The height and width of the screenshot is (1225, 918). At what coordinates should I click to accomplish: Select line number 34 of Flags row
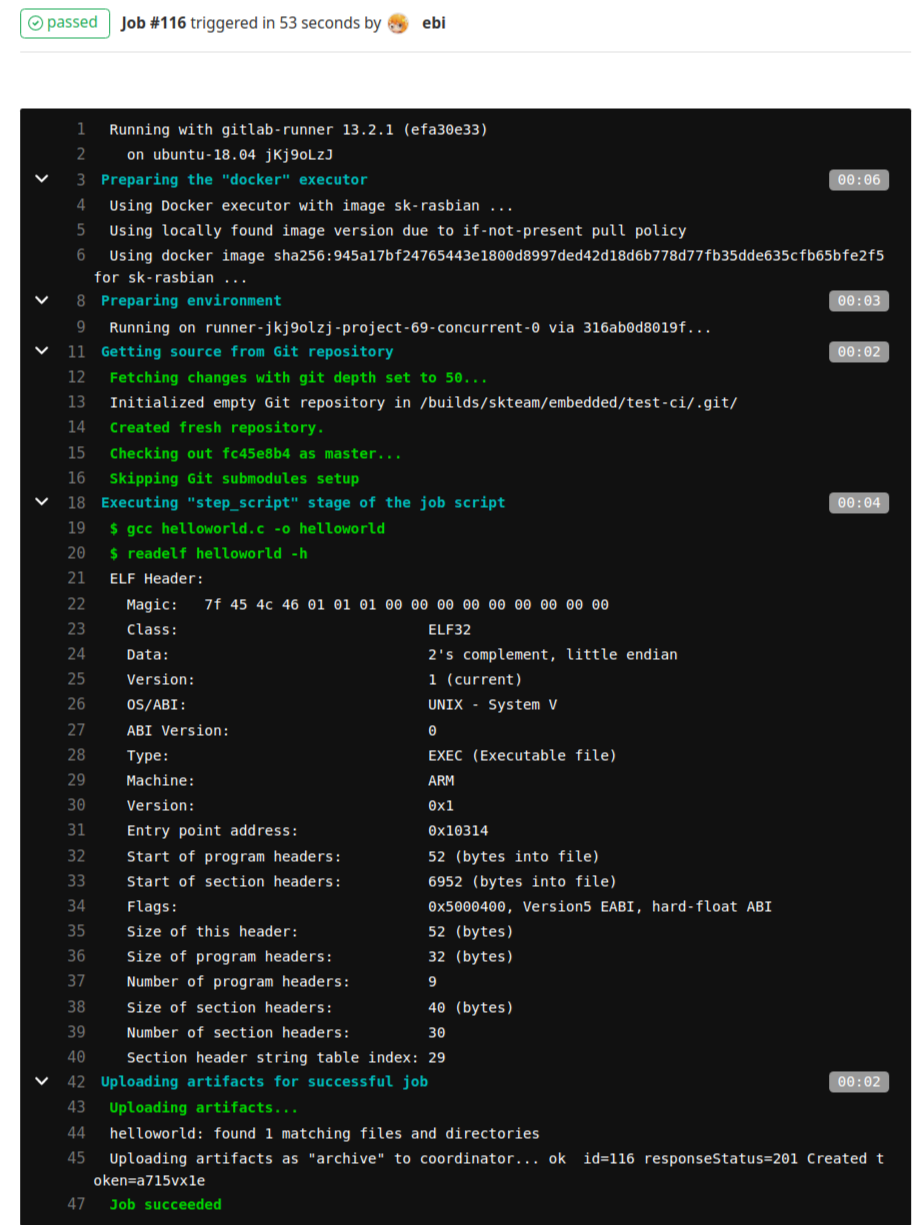[77, 906]
